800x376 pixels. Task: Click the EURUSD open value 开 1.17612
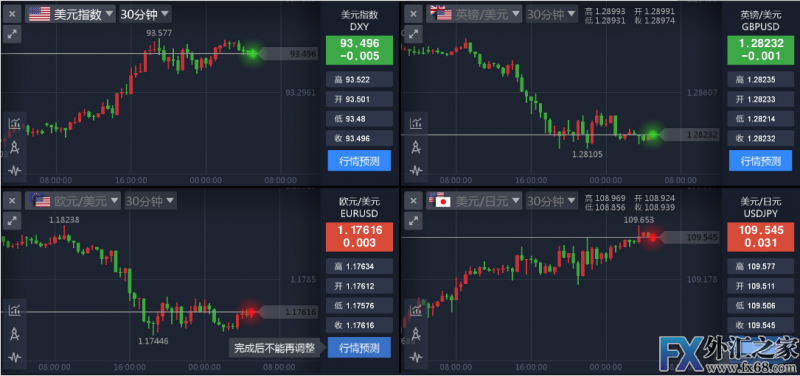[x=359, y=286]
